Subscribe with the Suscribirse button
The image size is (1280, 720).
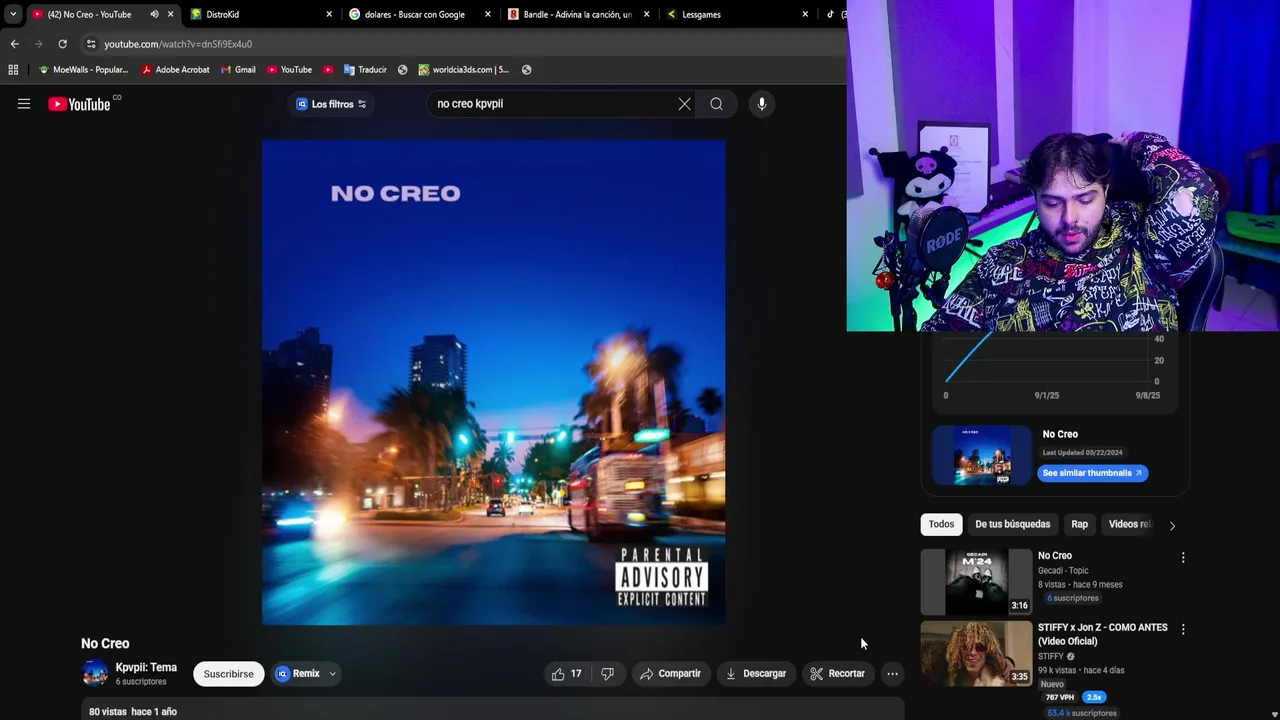(x=228, y=674)
